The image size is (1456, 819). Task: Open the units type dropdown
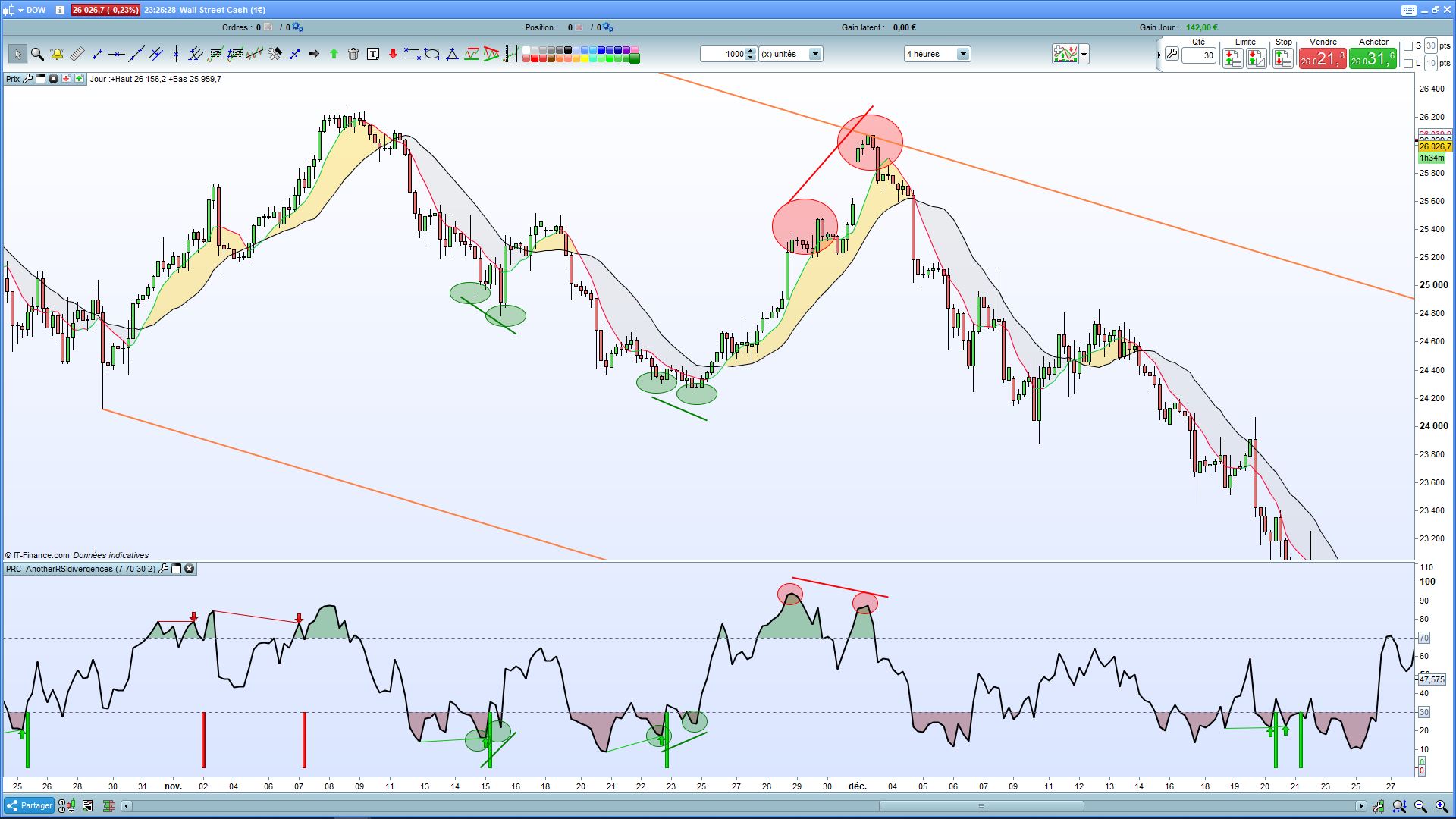[x=815, y=54]
